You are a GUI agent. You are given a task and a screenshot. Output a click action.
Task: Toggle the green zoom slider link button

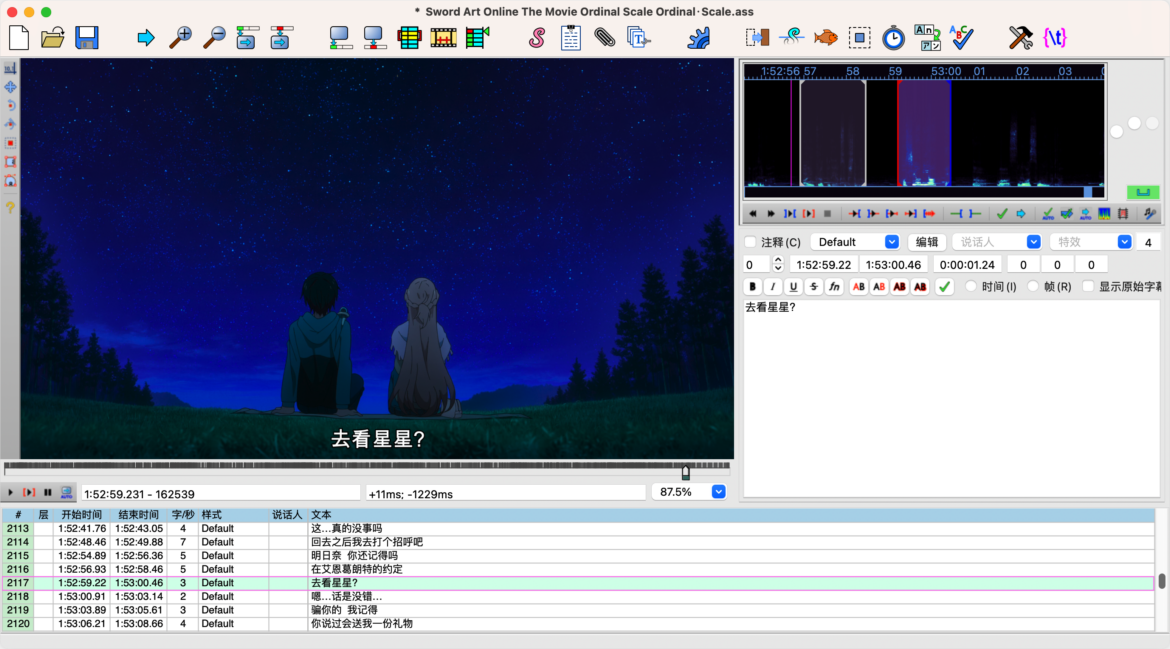coord(1142,192)
